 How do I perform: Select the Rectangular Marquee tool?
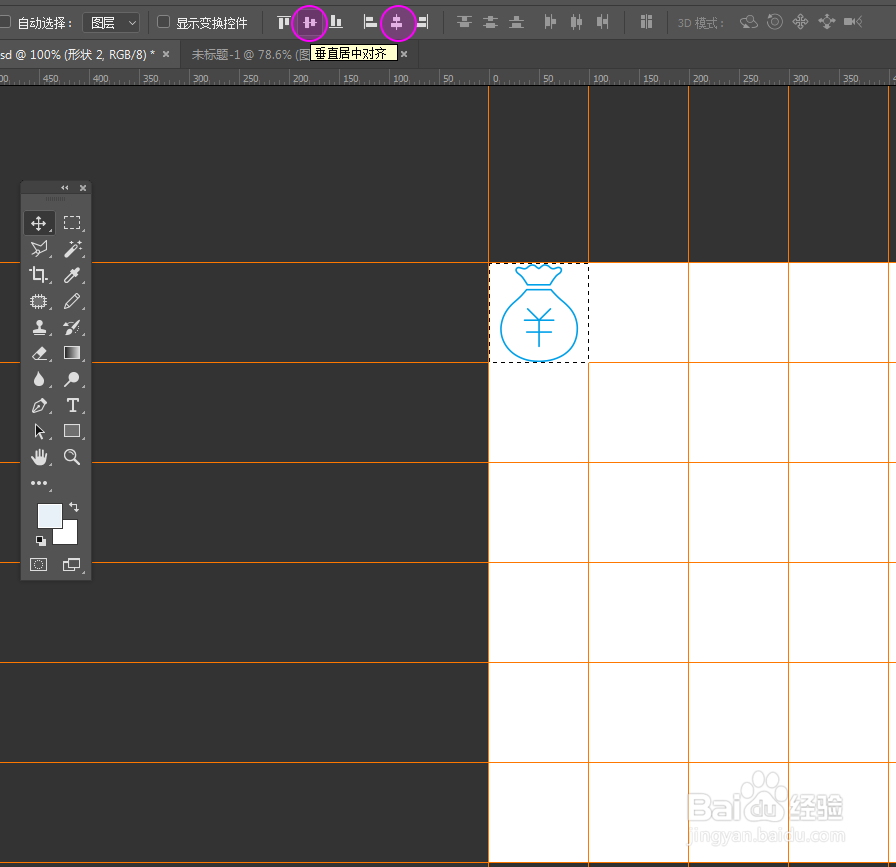coord(72,223)
